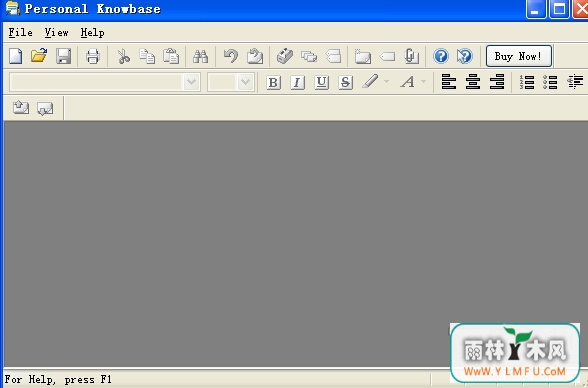Activate context help arrow-question icon
Viewport: 588px width, 388px height.
(x=465, y=56)
